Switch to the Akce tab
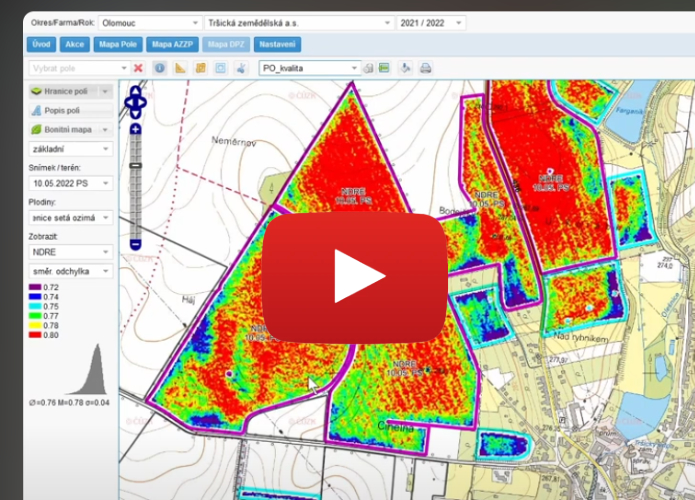 coord(74,44)
